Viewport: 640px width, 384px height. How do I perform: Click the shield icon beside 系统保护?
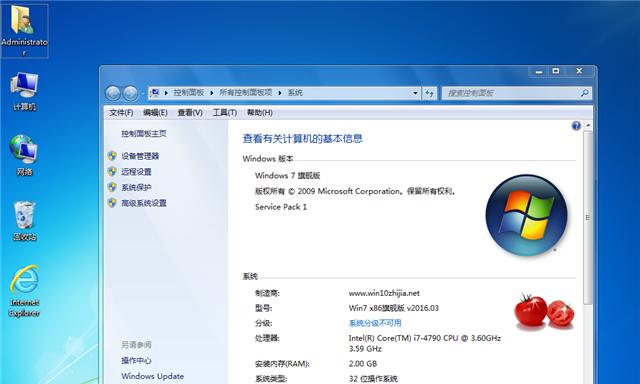[x=112, y=187]
